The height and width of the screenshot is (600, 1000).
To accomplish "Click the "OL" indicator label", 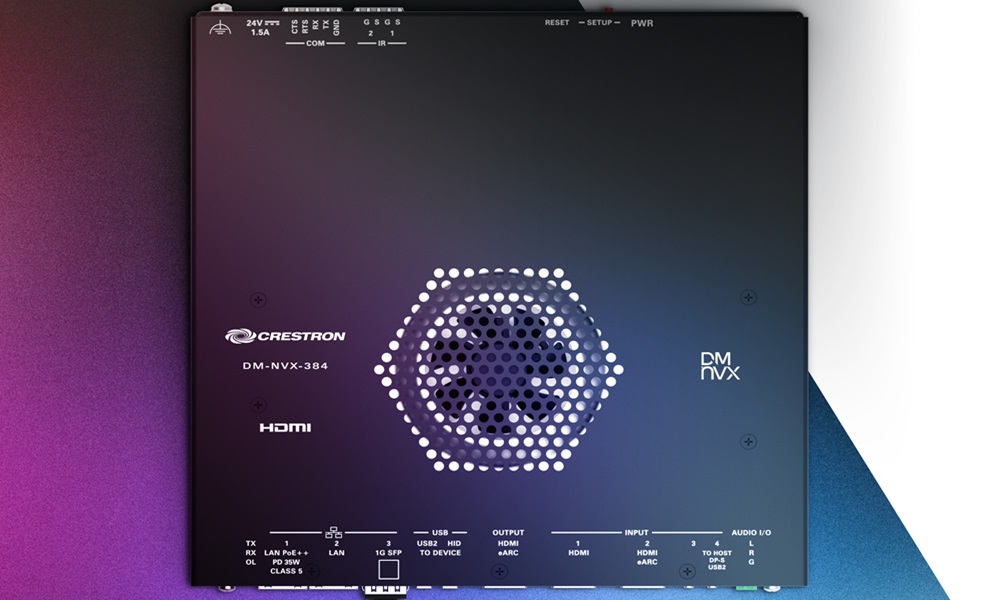I will pyautogui.click(x=251, y=562).
